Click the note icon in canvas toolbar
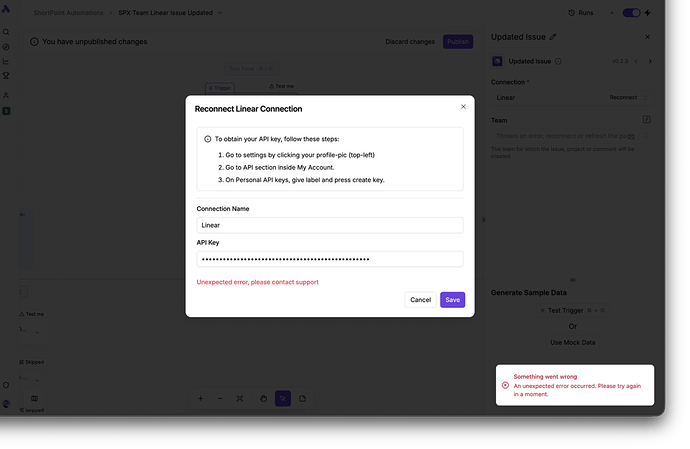The height and width of the screenshot is (449, 690). point(302,398)
